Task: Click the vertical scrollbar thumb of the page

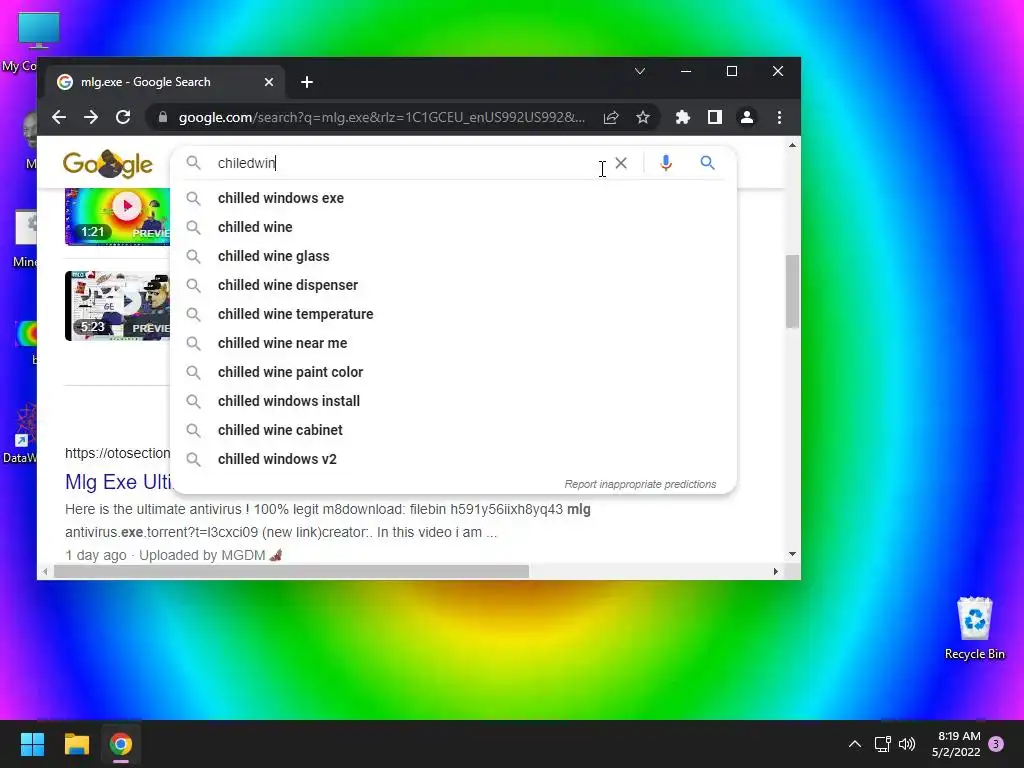Action: 792,291
